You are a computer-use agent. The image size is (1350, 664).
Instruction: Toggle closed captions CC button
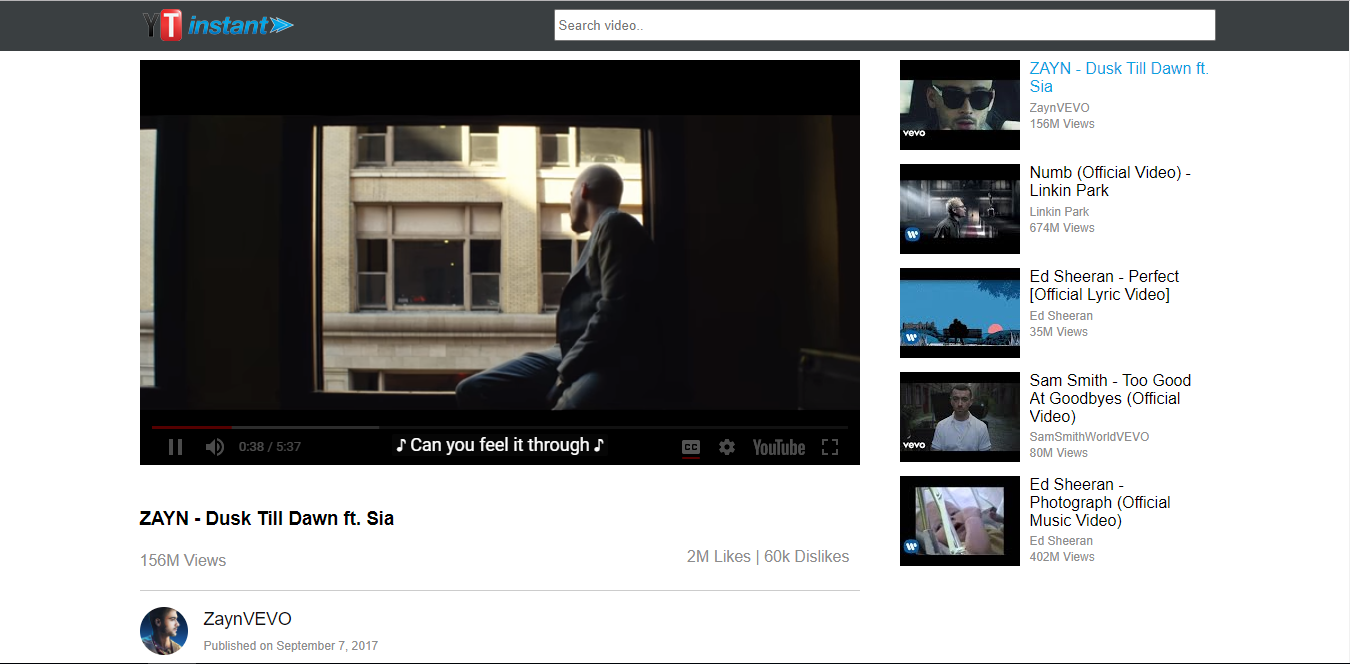[691, 447]
